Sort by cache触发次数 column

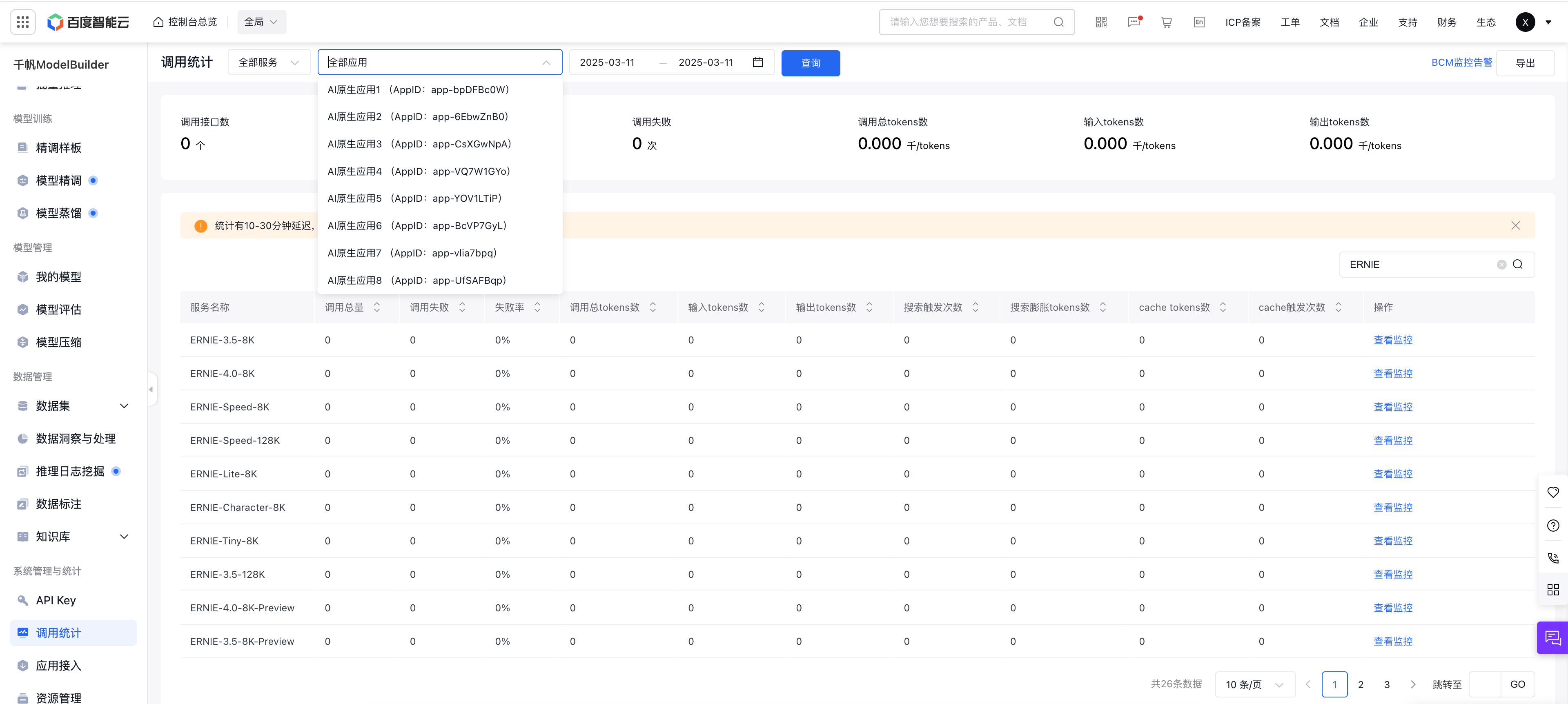[1339, 307]
